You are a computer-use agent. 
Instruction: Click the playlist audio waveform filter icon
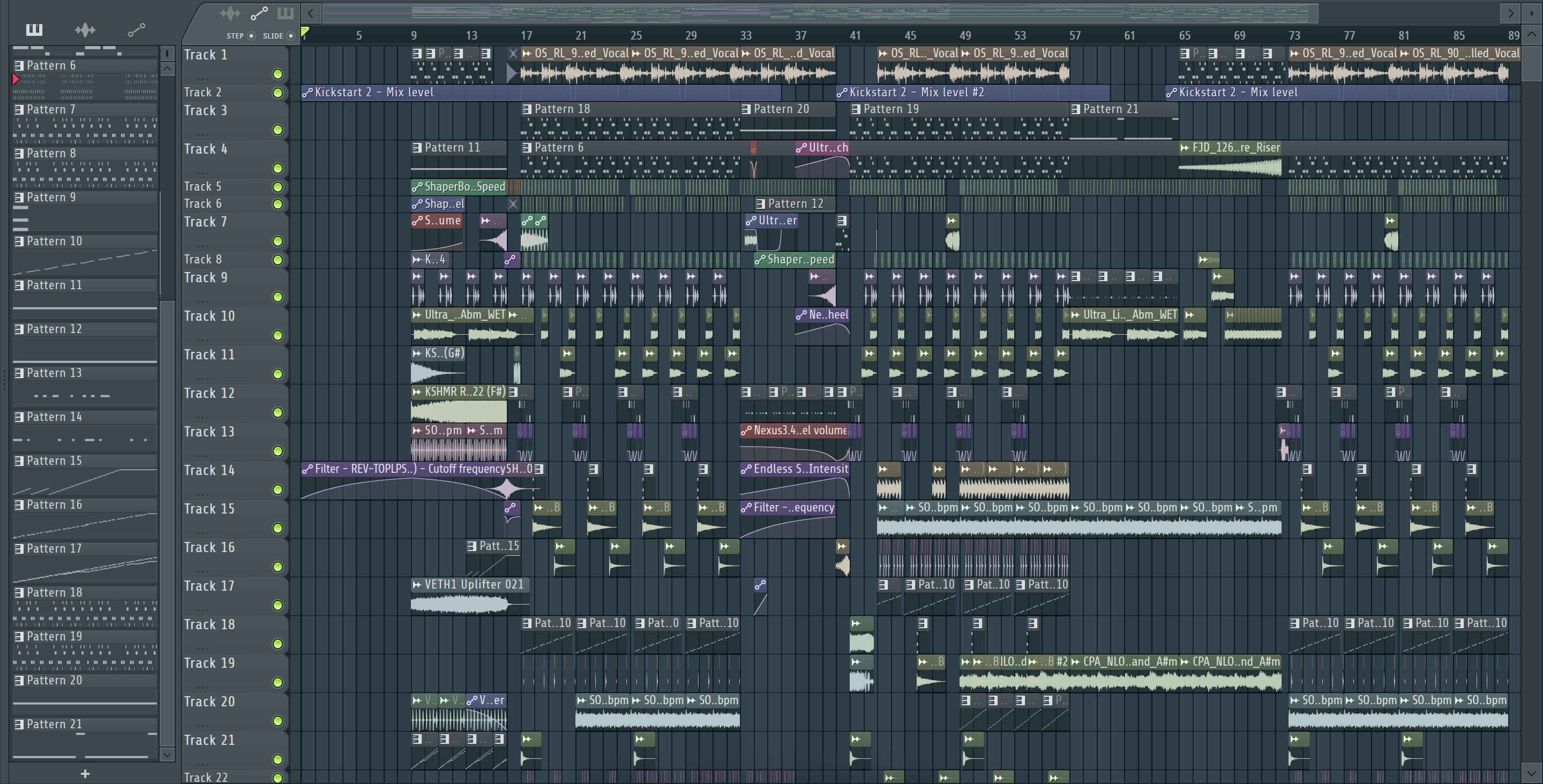pos(230,13)
